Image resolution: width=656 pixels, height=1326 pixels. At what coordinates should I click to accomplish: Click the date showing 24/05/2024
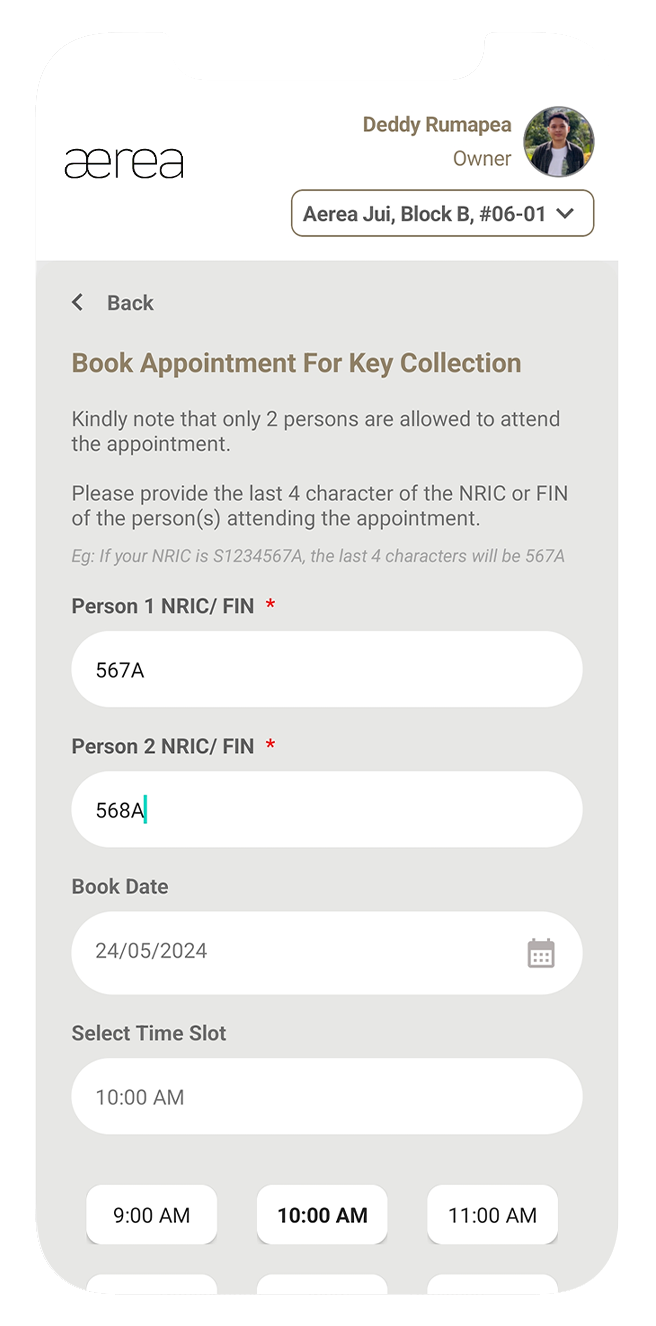click(x=150, y=951)
